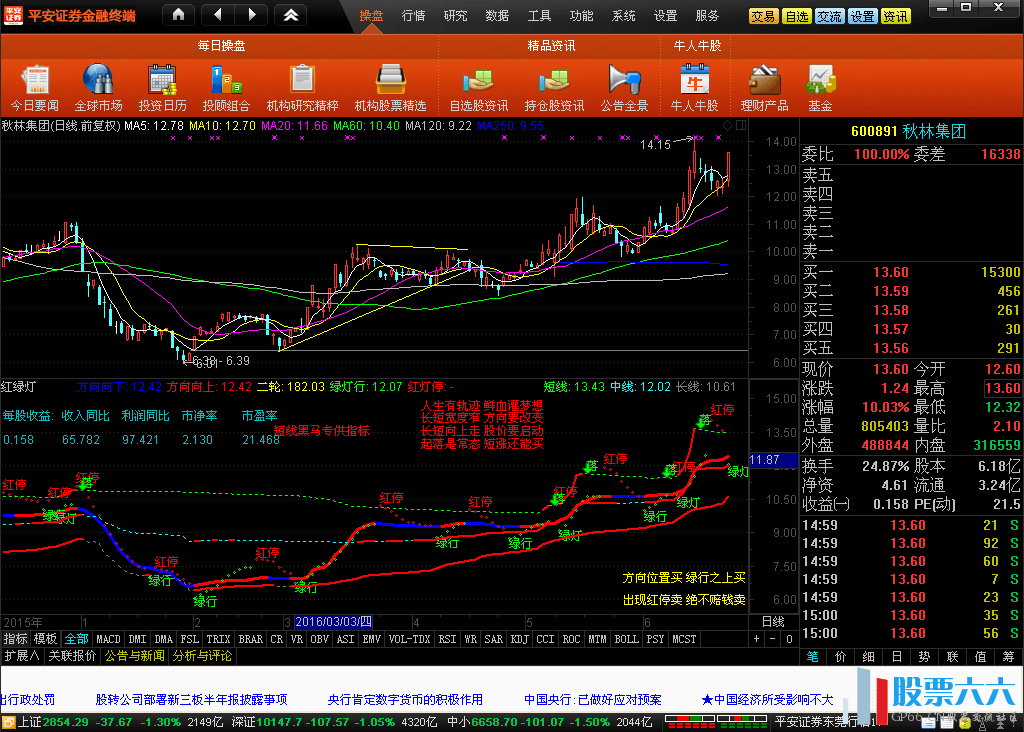Open news 中国央行:已做好应对预案
Screen dimensions: 1024x732
click(x=593, y=700)
